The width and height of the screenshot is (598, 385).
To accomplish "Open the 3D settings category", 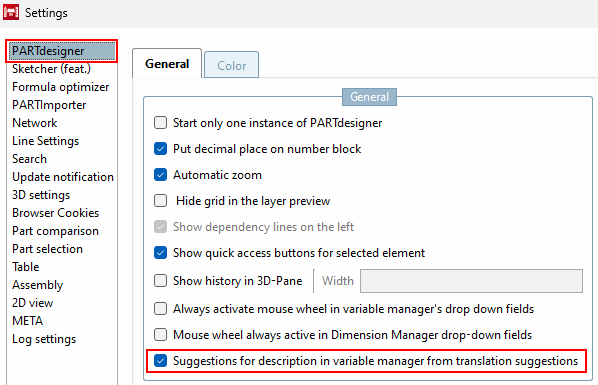I will point(41,195).
